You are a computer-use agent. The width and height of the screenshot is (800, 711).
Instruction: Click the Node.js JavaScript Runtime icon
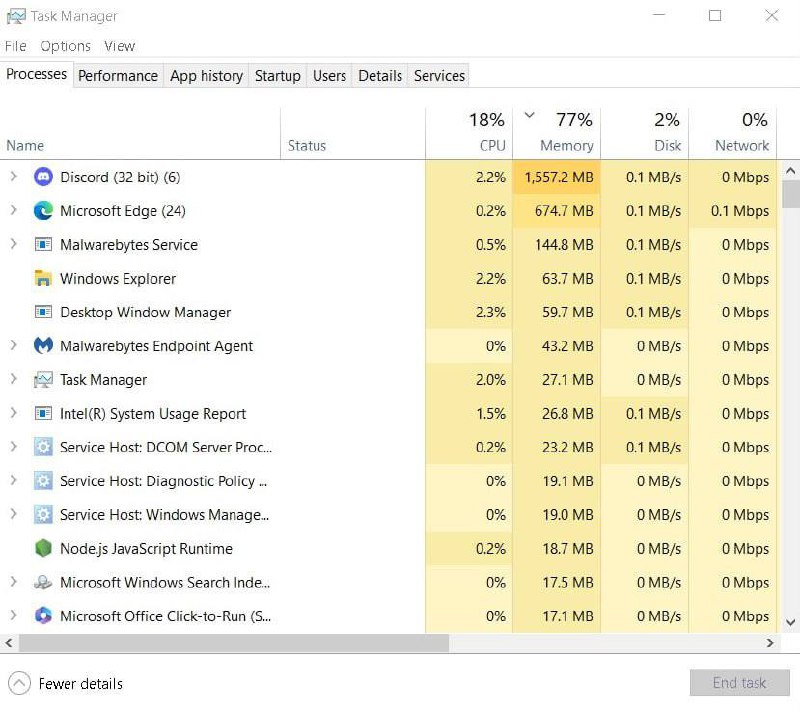pyautogui.click(x=43, y=549)
